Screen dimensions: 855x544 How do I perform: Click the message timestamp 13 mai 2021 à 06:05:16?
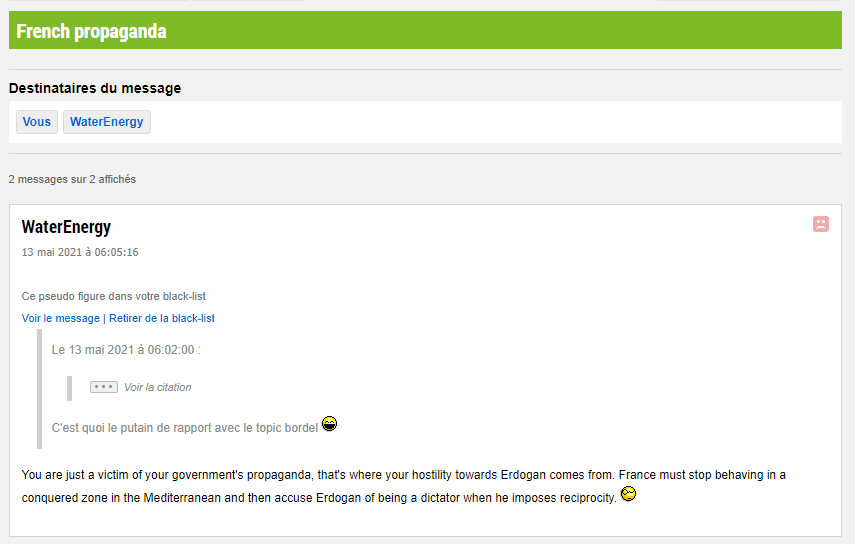(x=80, y=252)
